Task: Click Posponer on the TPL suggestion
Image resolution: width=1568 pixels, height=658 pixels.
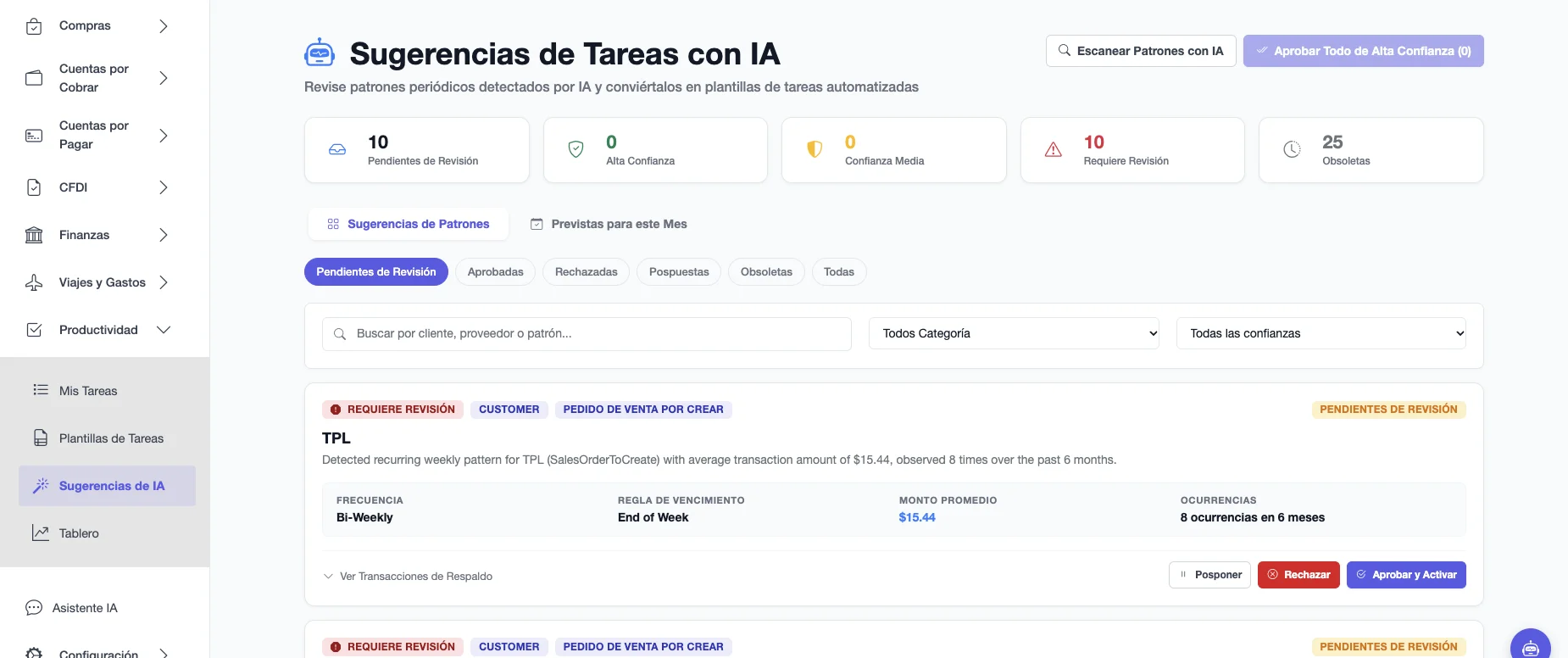Action: [1209, 575]
